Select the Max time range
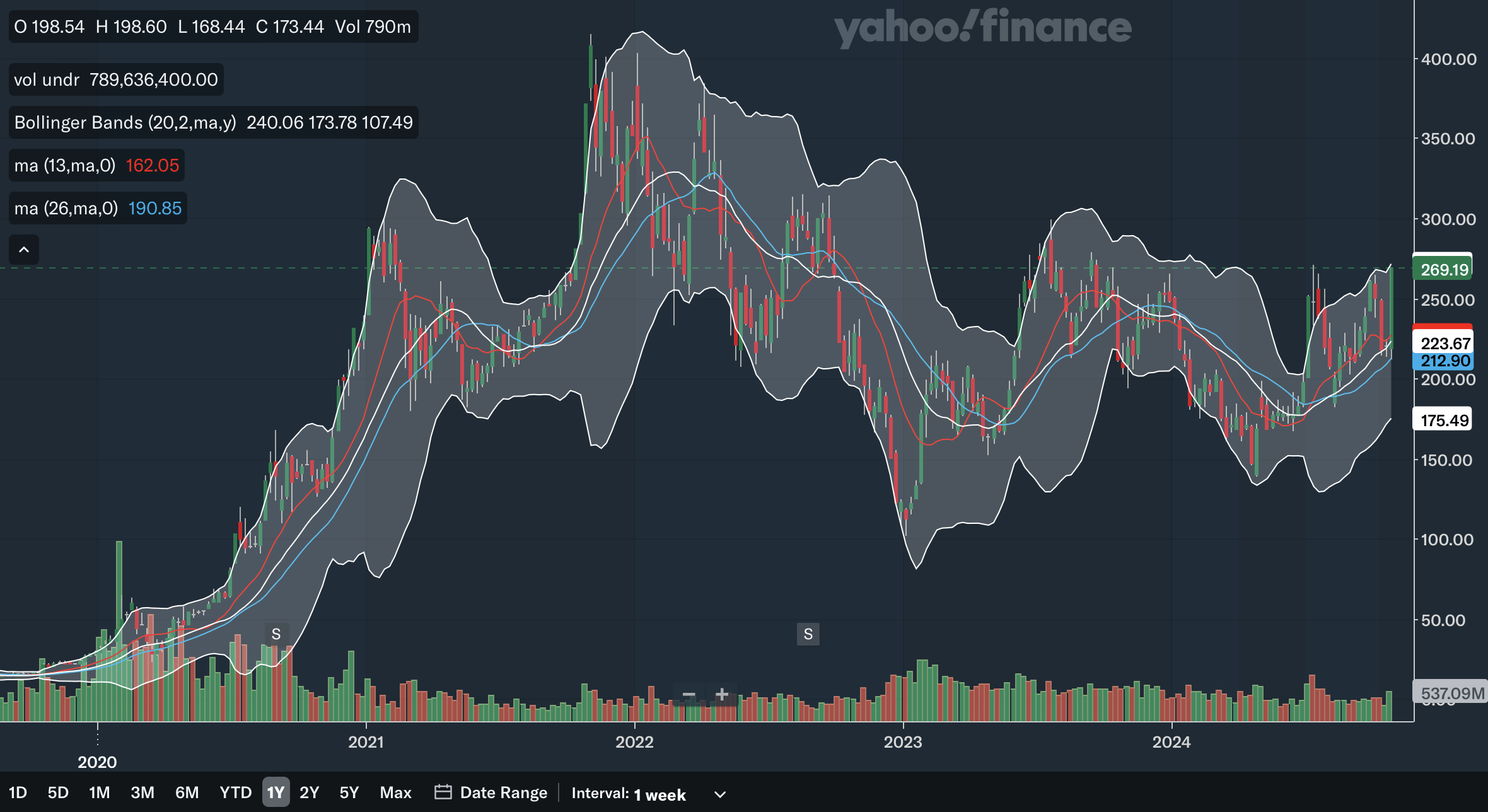 pyautogui.click(x=395, y=792)
